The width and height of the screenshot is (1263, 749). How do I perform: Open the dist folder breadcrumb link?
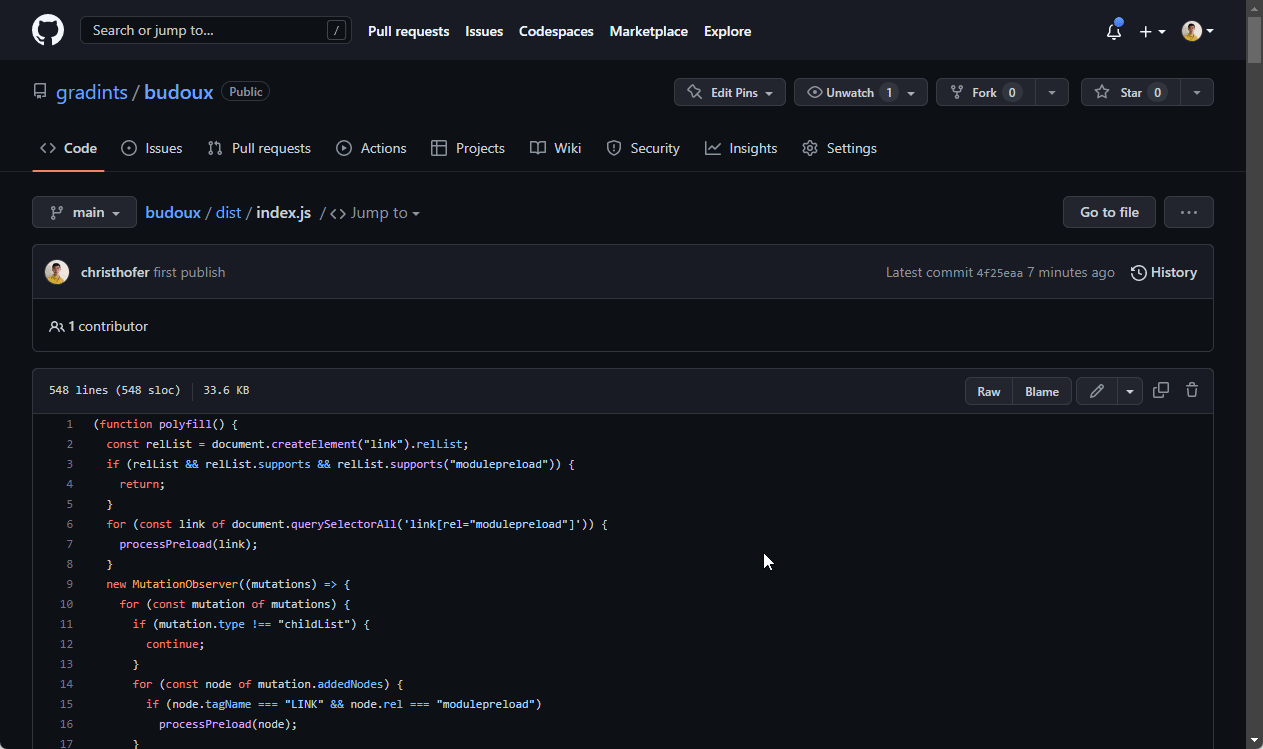(228, 213)
